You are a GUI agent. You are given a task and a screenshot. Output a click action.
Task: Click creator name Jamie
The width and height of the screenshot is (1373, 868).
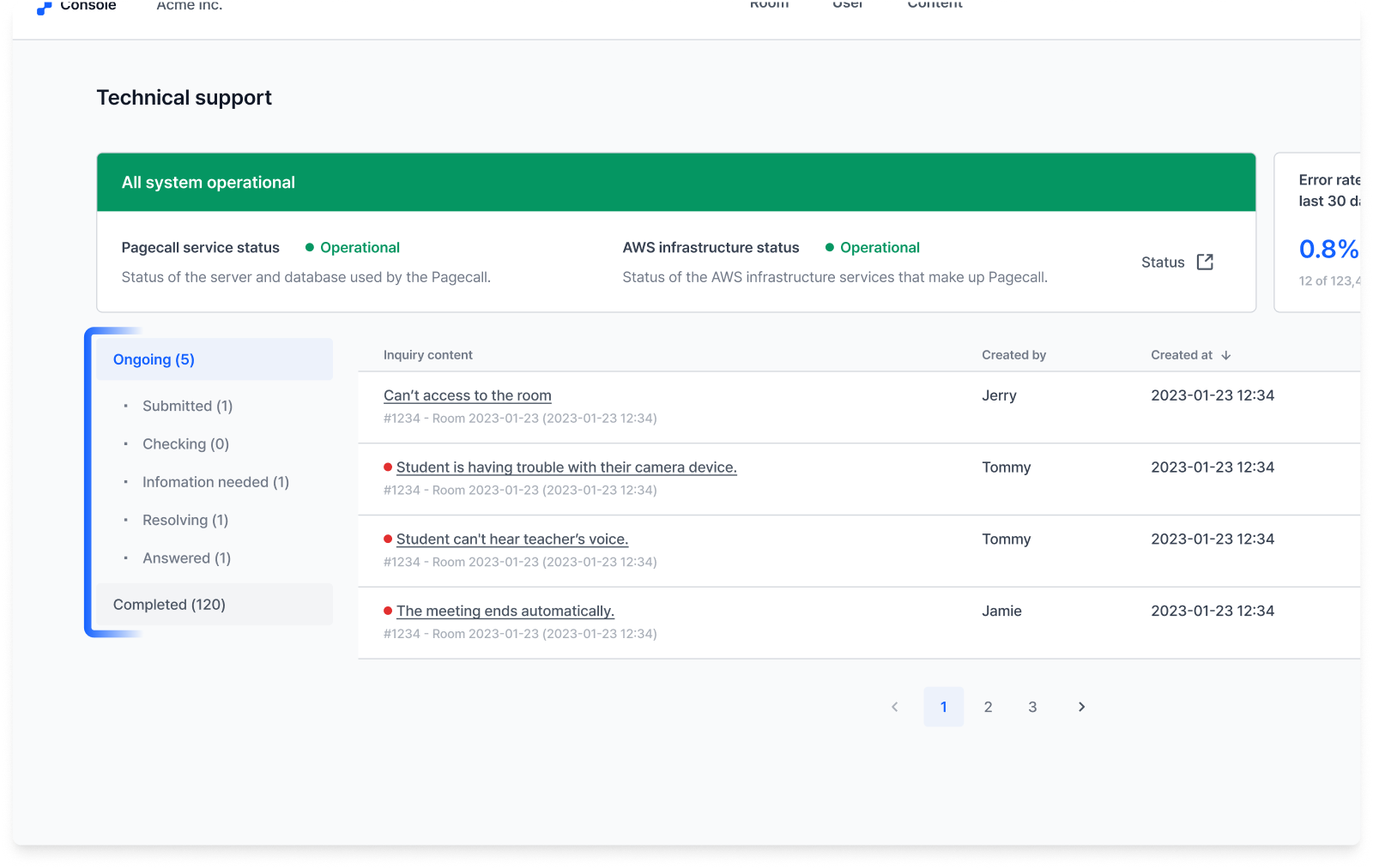click(1001, 612)
